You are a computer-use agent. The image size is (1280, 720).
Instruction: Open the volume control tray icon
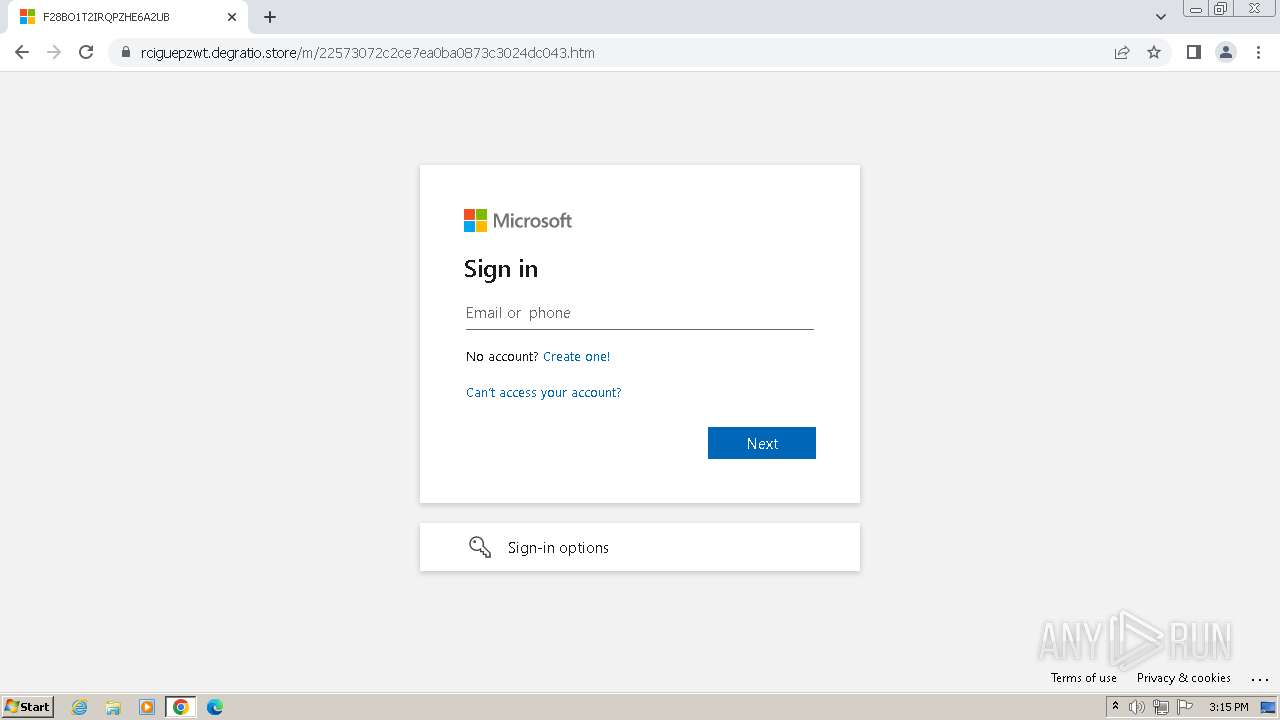[1137, 707]
